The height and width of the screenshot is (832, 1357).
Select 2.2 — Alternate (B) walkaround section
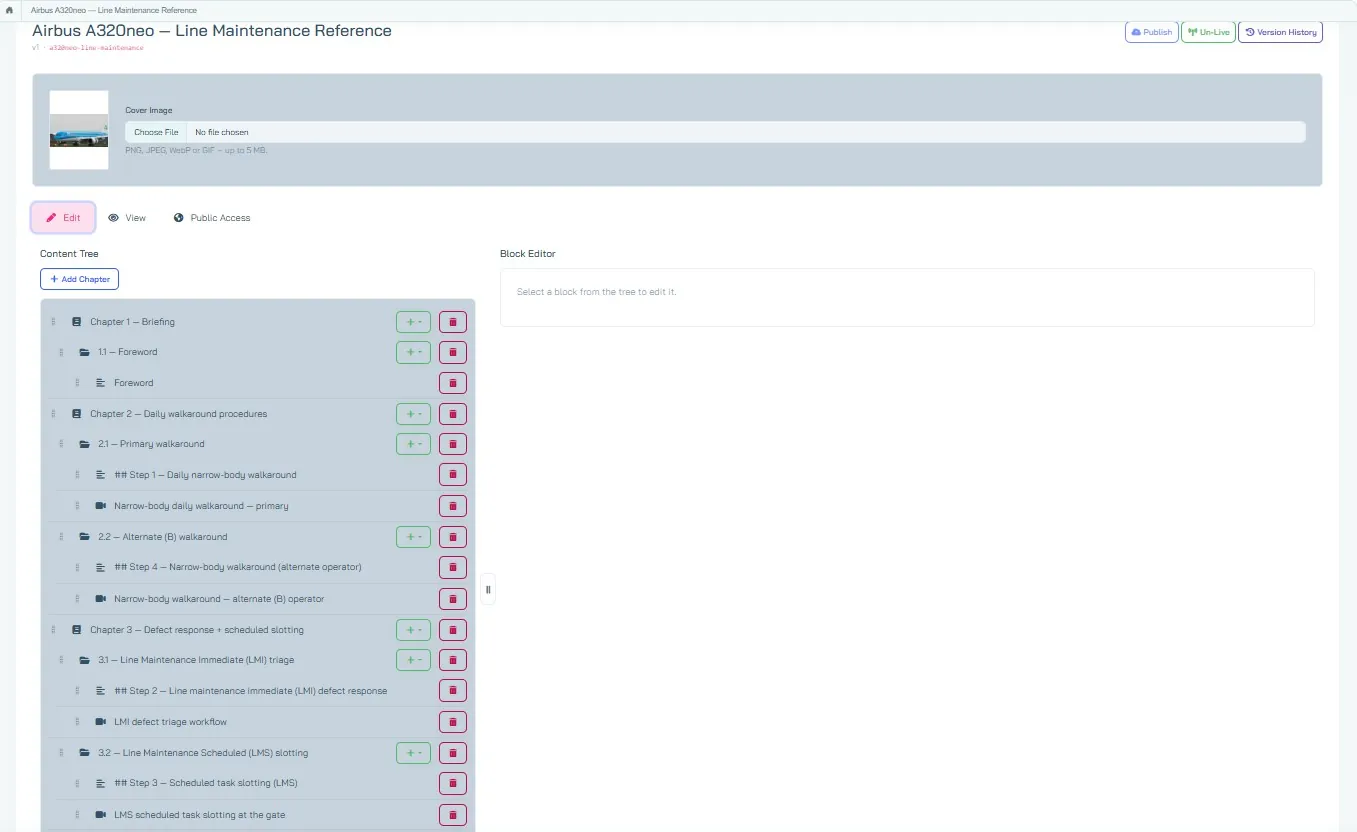163,537
